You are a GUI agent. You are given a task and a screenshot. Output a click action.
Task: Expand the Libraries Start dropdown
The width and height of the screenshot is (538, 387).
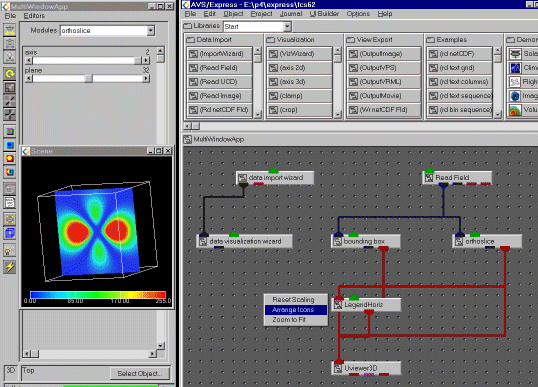click(x=287, y=26)
